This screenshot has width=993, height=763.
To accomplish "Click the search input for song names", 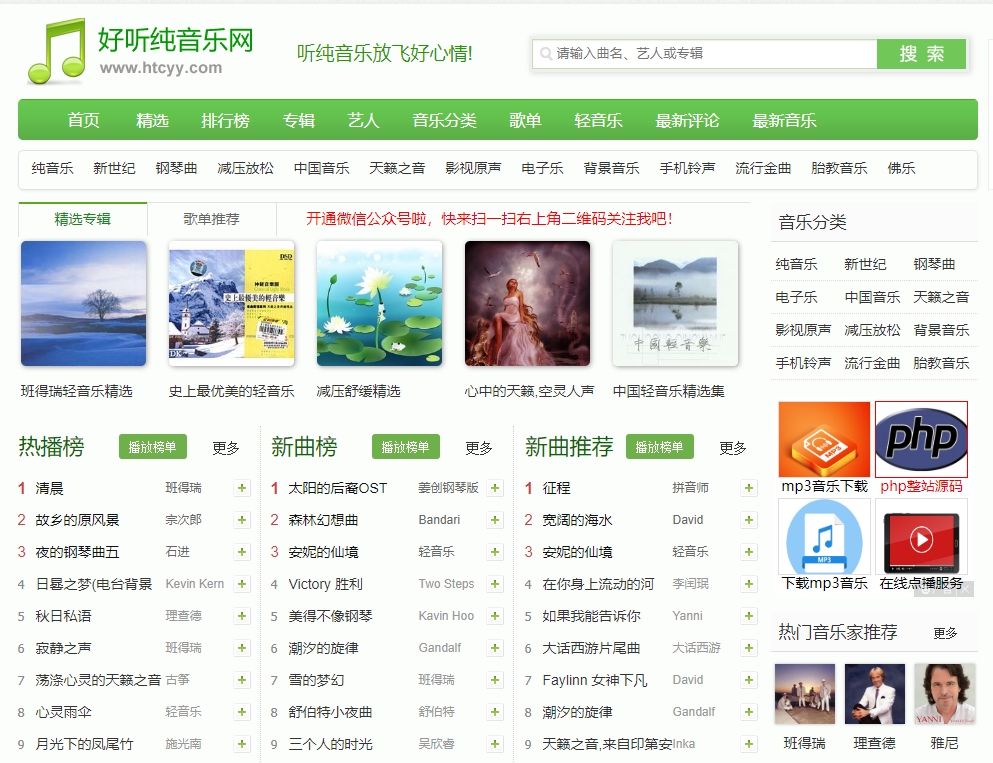I will tap(710, 53).
